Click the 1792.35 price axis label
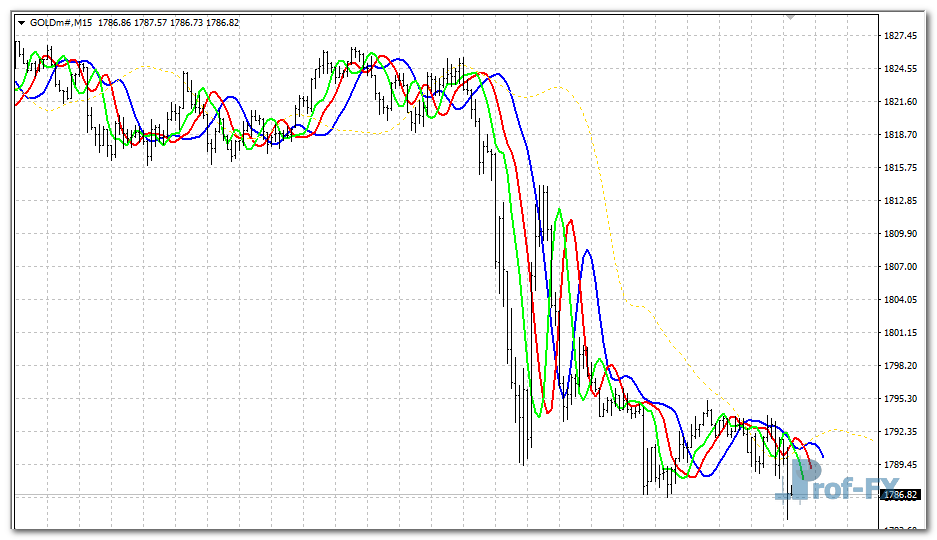 tap(900, 432)
